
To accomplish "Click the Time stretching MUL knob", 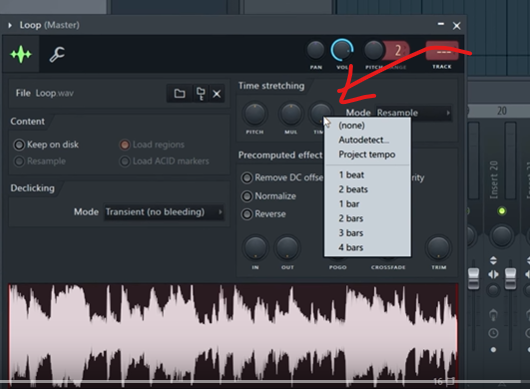I will [x=290, y=114].
